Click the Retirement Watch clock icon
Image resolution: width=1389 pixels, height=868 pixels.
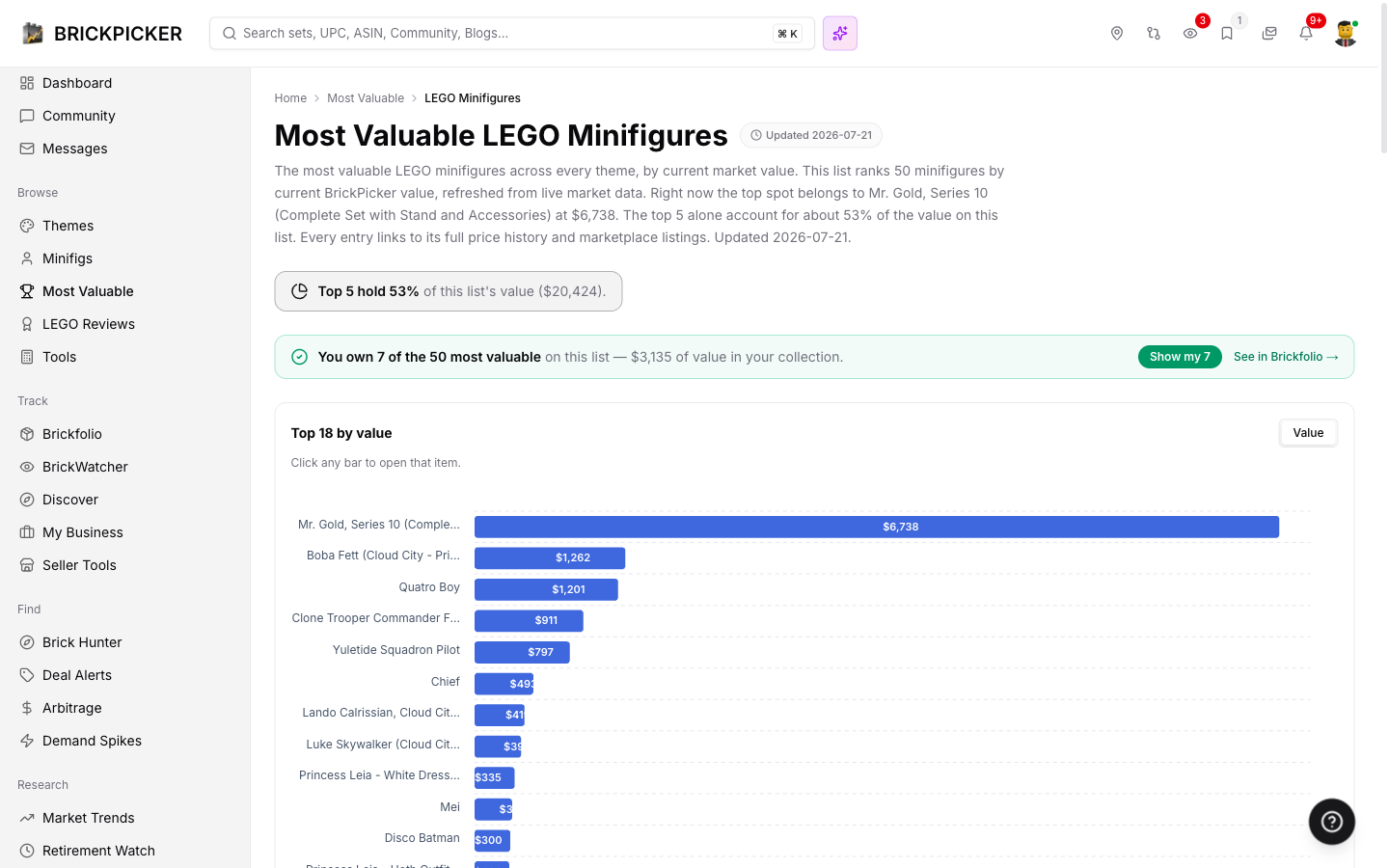(27, 851)
